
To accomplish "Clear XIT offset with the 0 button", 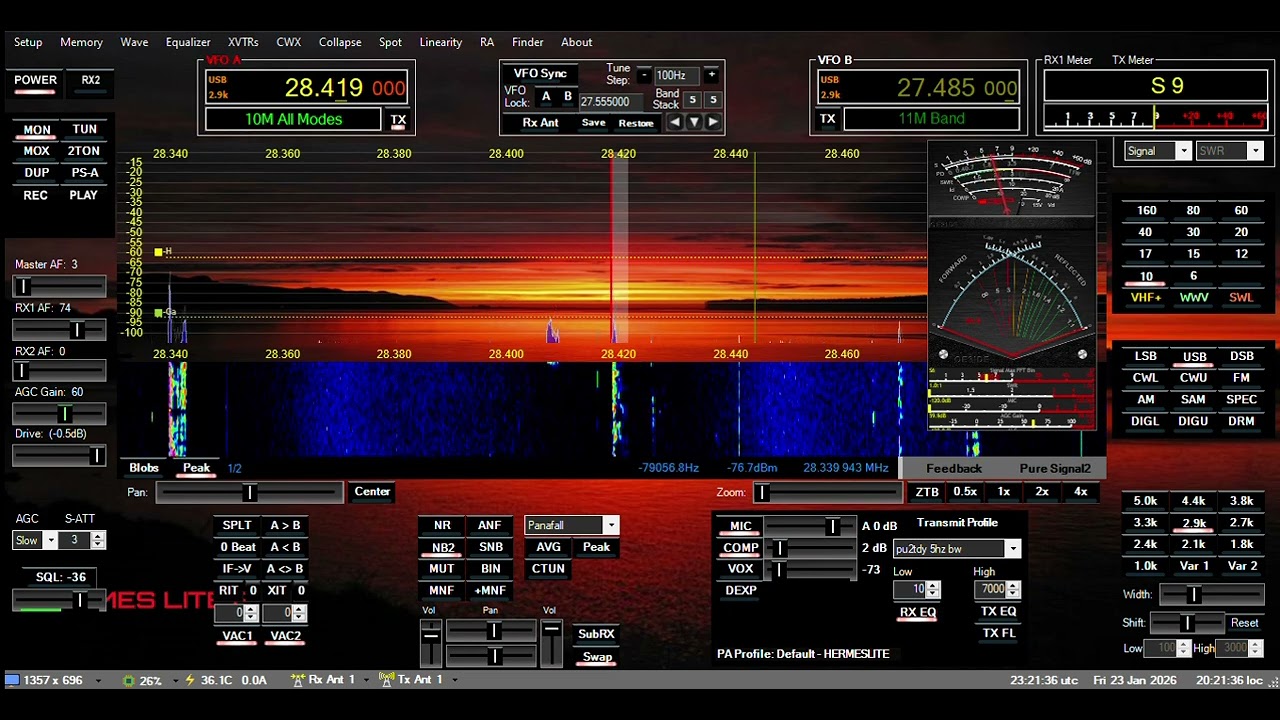I will [x=301, y=591].
